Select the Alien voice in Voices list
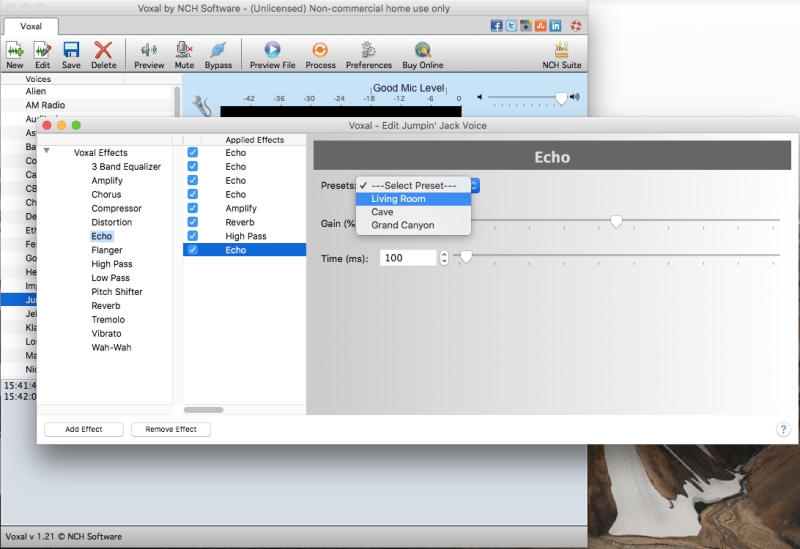This screenshot has width=800, height=549. tap(36, 91)
